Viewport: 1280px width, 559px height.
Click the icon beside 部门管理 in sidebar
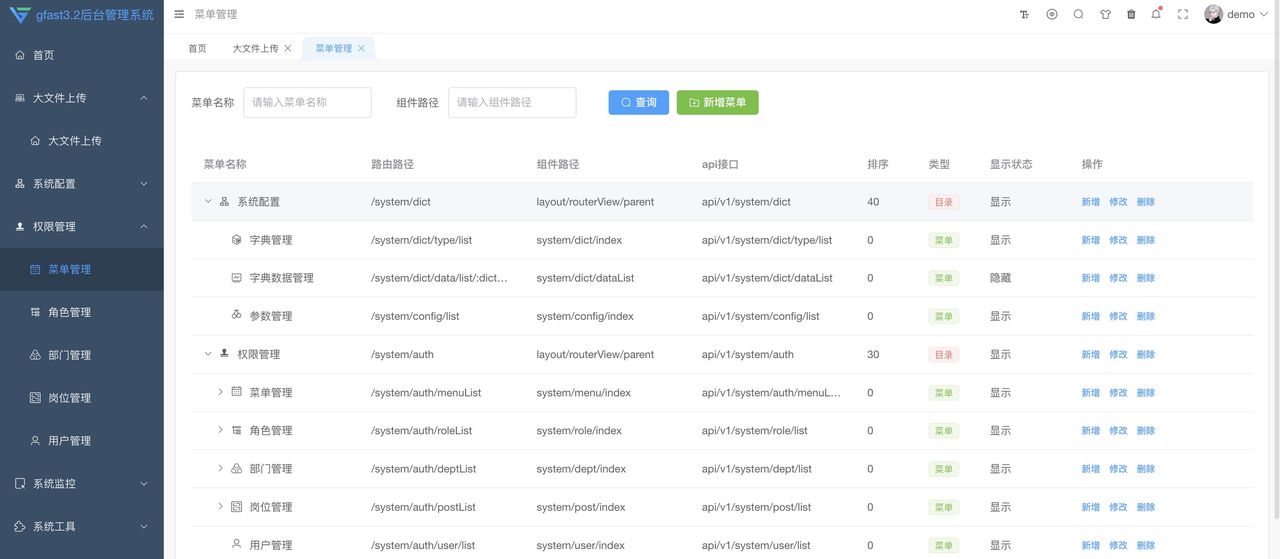(35, 355)
